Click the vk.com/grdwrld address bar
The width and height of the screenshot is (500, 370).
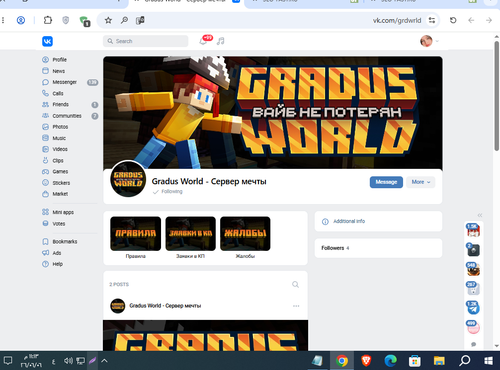tap(397, 20)
